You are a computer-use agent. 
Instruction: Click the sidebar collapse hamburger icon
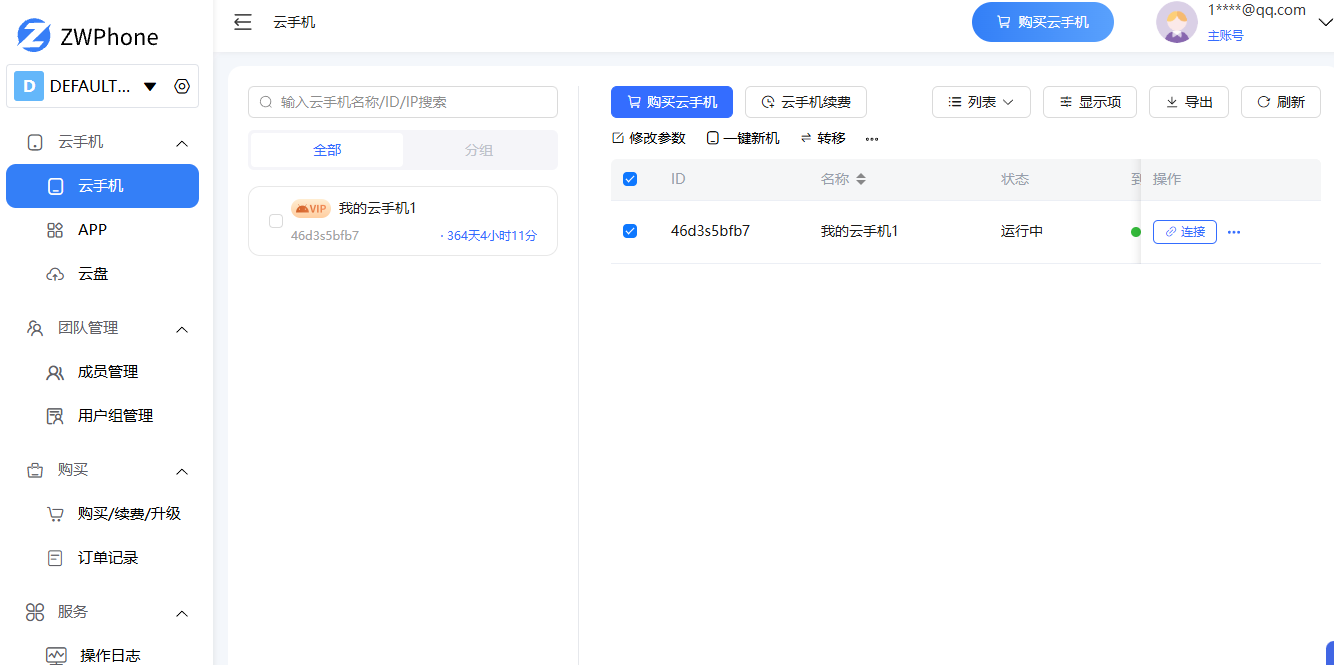pos(242,22)
